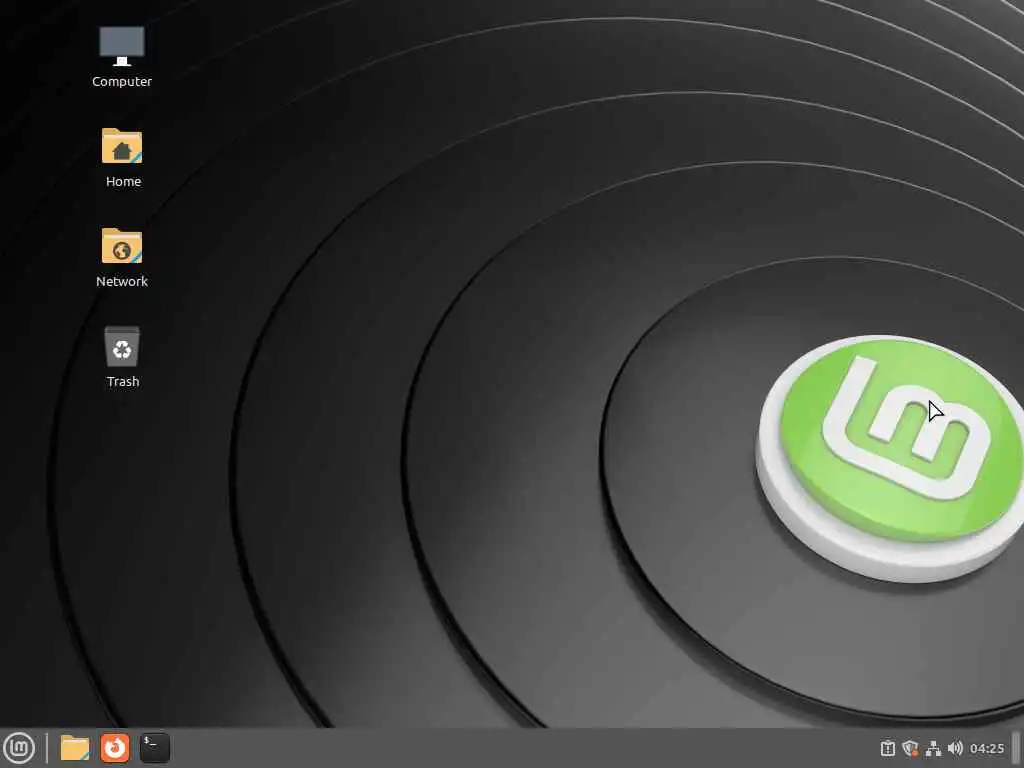Click the 'Network' label text
The width and height of the screenshot is (1024, 768).
122,281
